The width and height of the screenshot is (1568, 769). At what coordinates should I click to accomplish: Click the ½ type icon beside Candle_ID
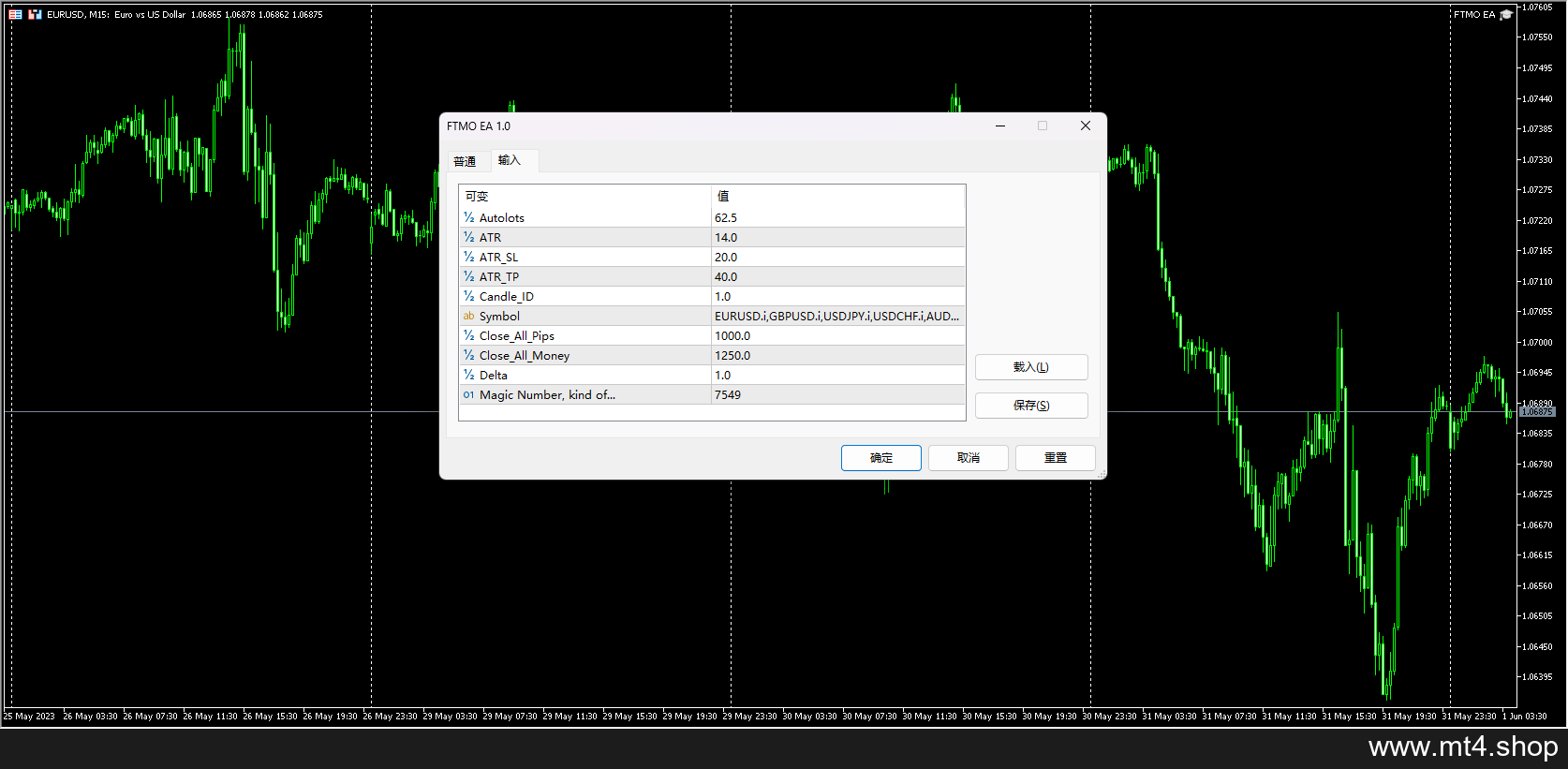(x=468, y=296)
